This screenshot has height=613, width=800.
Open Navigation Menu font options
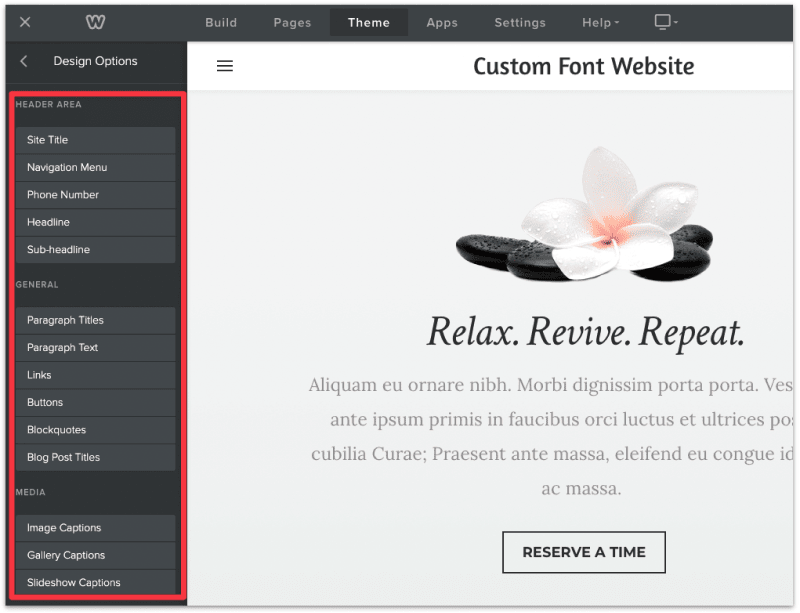[x=95, y=167]
